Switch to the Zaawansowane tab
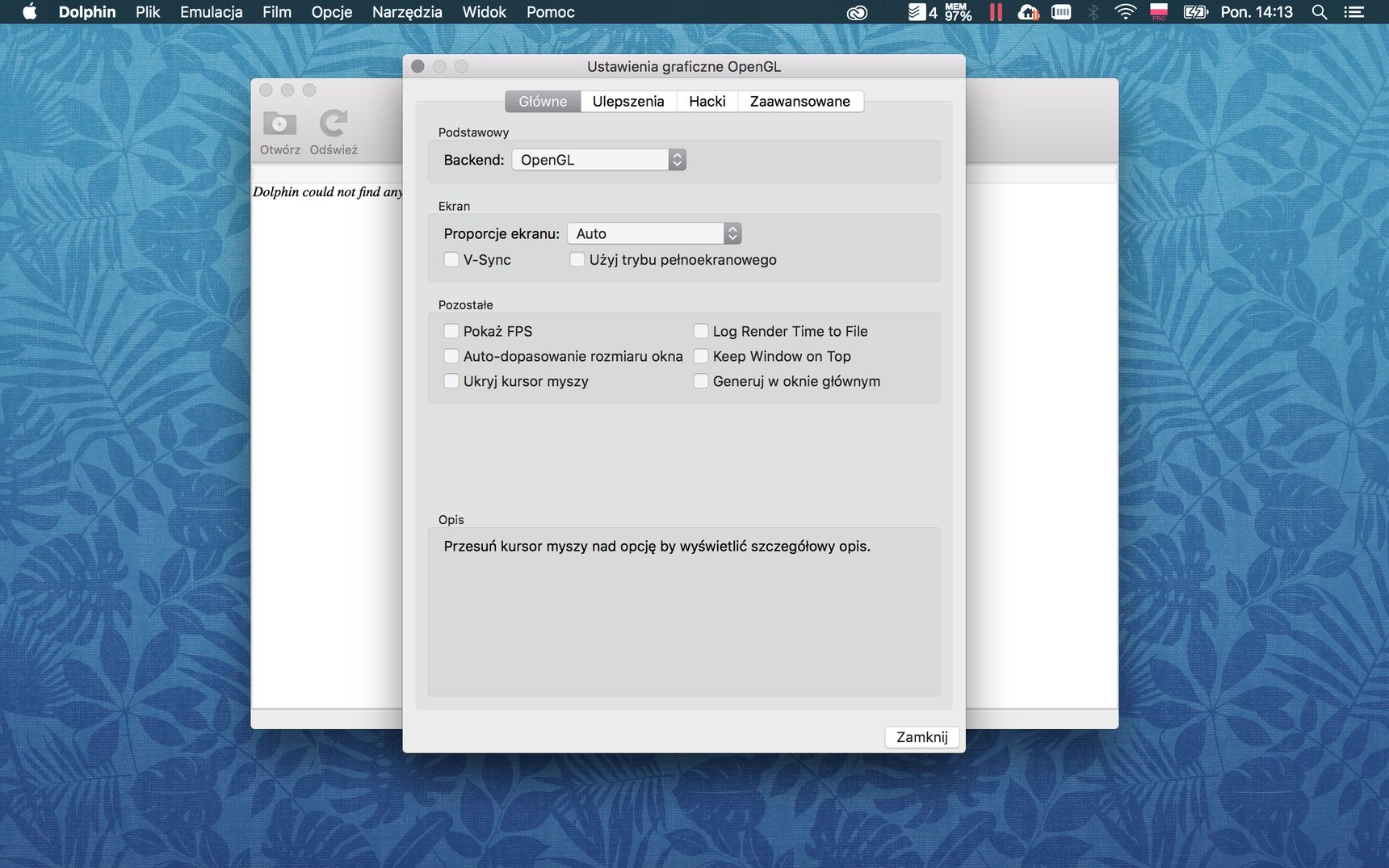 (800, 101)
